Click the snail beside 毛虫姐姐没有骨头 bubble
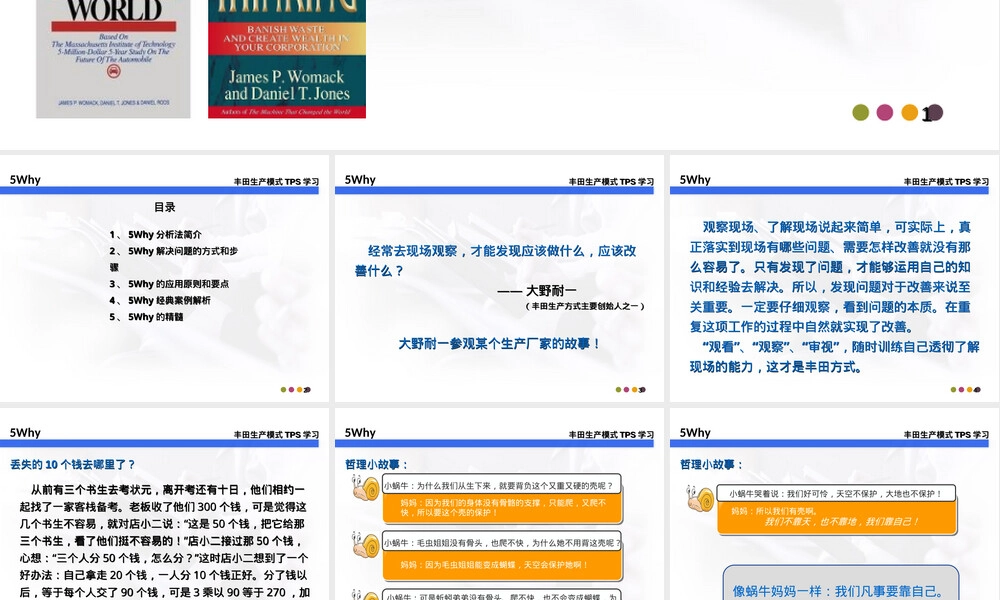 (365, 546)
